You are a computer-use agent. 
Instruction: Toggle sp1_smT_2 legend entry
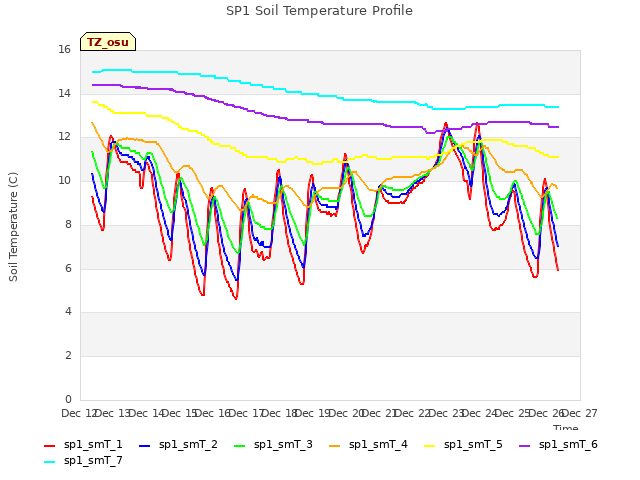click(178, 444)
